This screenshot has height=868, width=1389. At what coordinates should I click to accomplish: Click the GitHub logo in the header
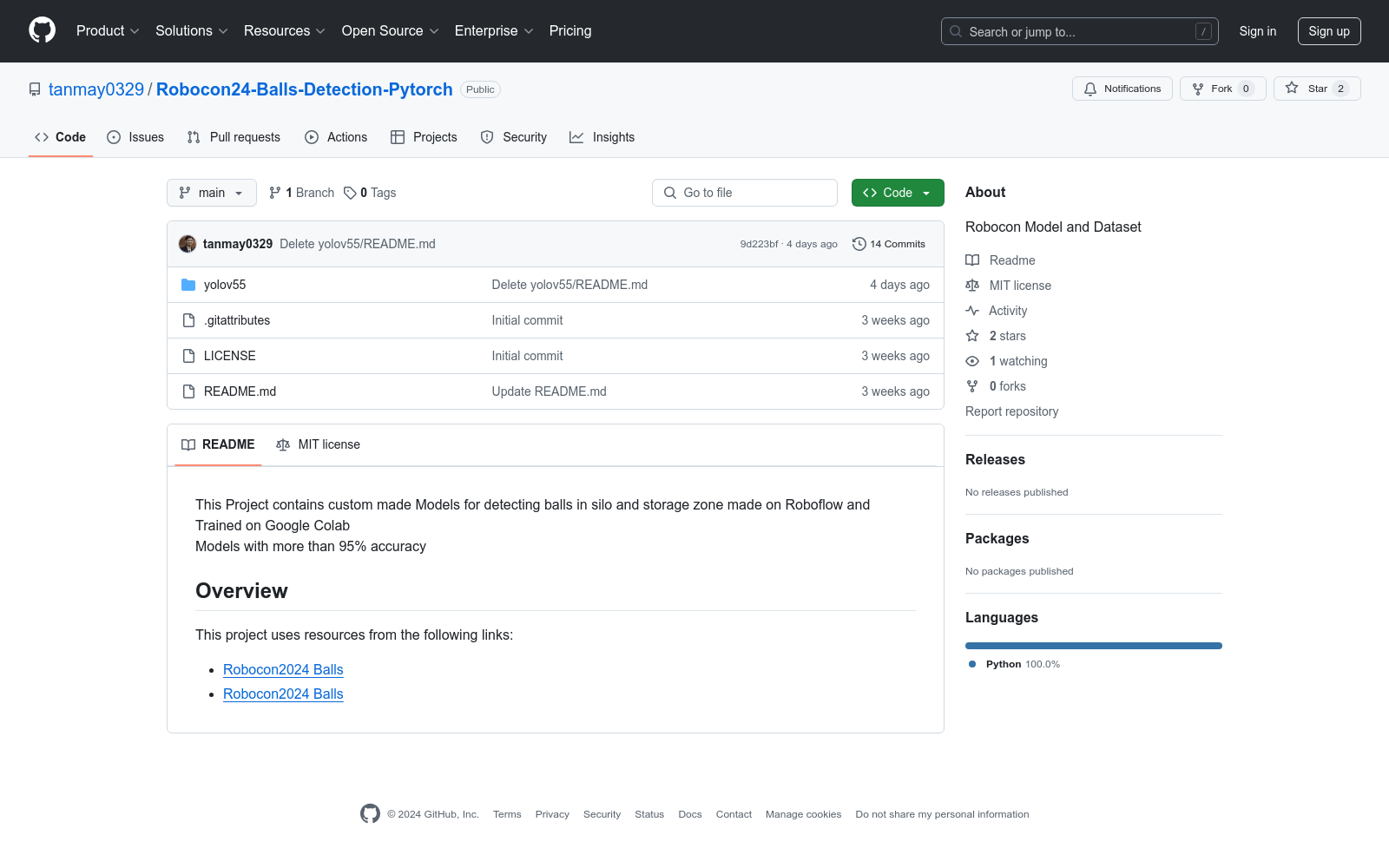[42, 30]
